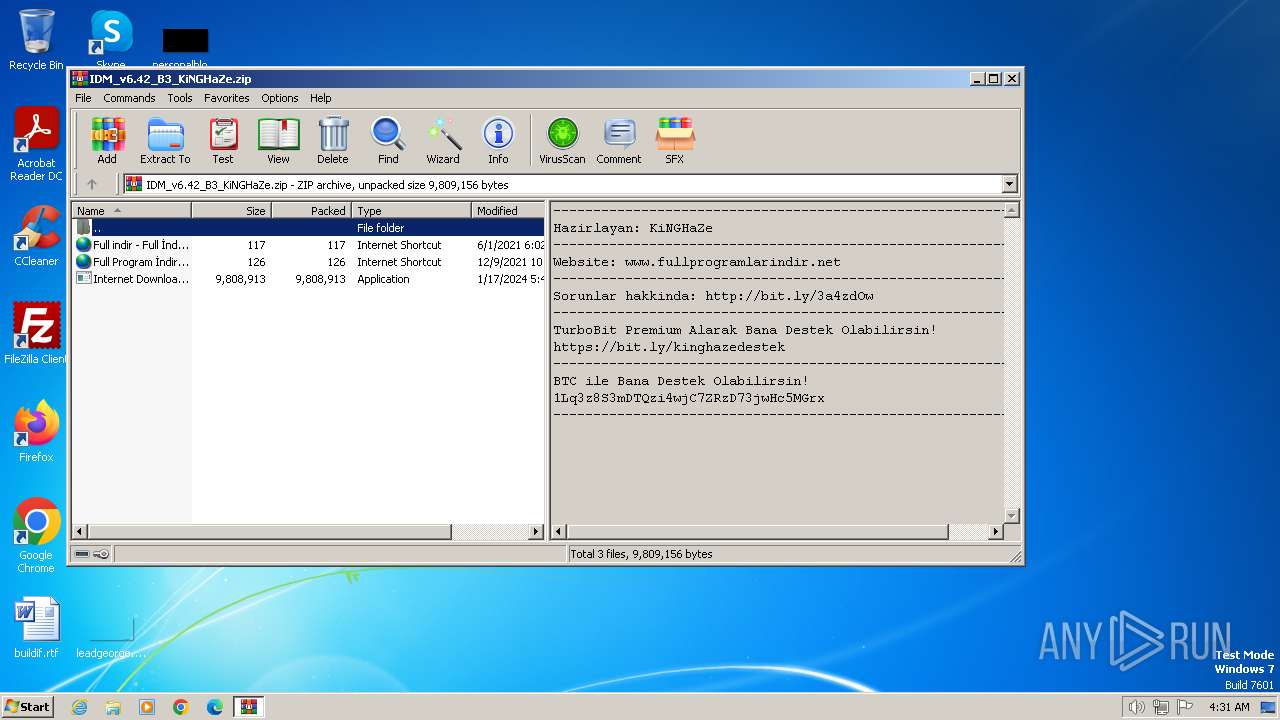Sort the list by the Size column
Viewport: 1280px width, 720px height.
coord(231,210)
